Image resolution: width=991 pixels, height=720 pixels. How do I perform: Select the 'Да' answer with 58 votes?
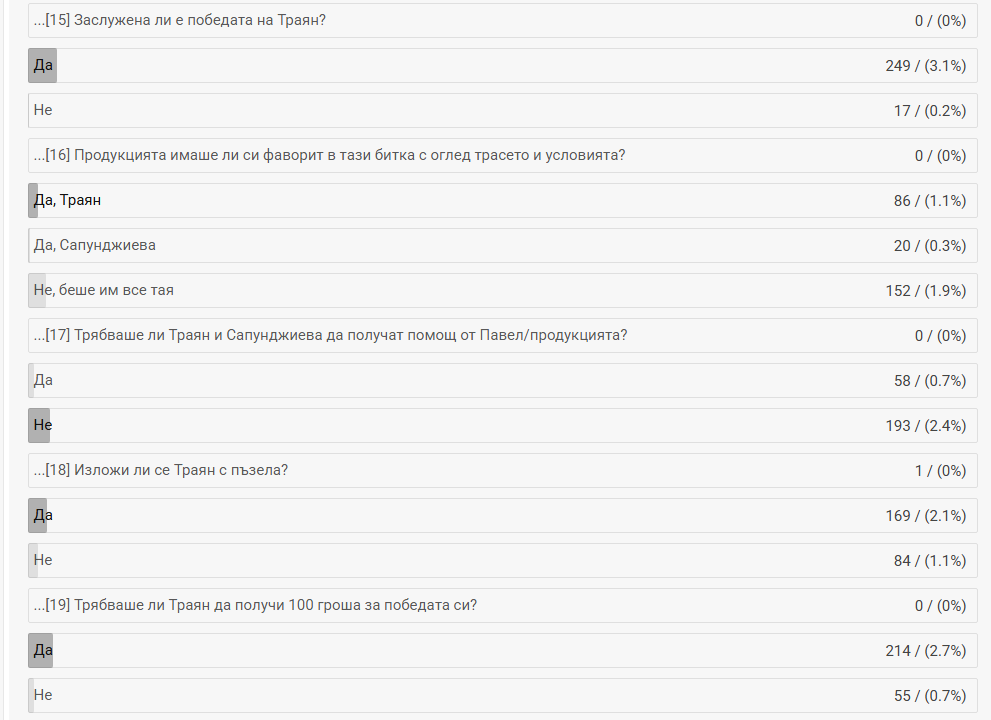pyautogui.click(x=43, y=380)
